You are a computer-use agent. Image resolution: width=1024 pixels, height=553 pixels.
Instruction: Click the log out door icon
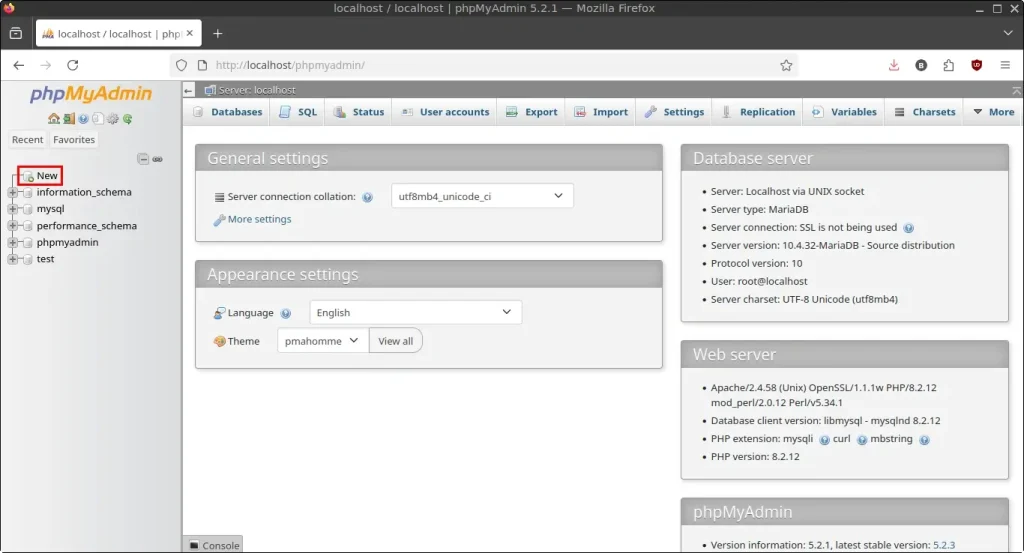pyautogui.click(x=69, y=119)
